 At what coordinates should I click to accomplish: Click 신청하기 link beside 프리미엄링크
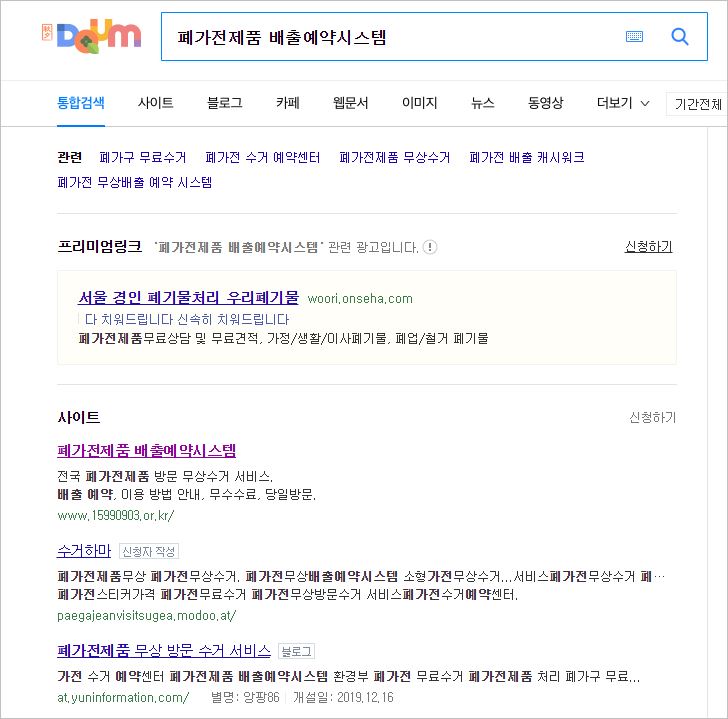pos(649,246)
